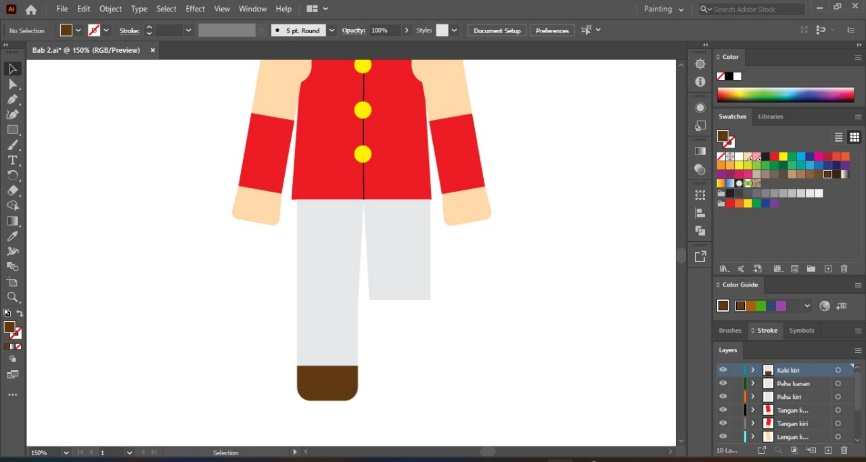This screenshot has width=866, height=462.
Task: Expand the Kaki kiri layer
Action: click(752, 370)
